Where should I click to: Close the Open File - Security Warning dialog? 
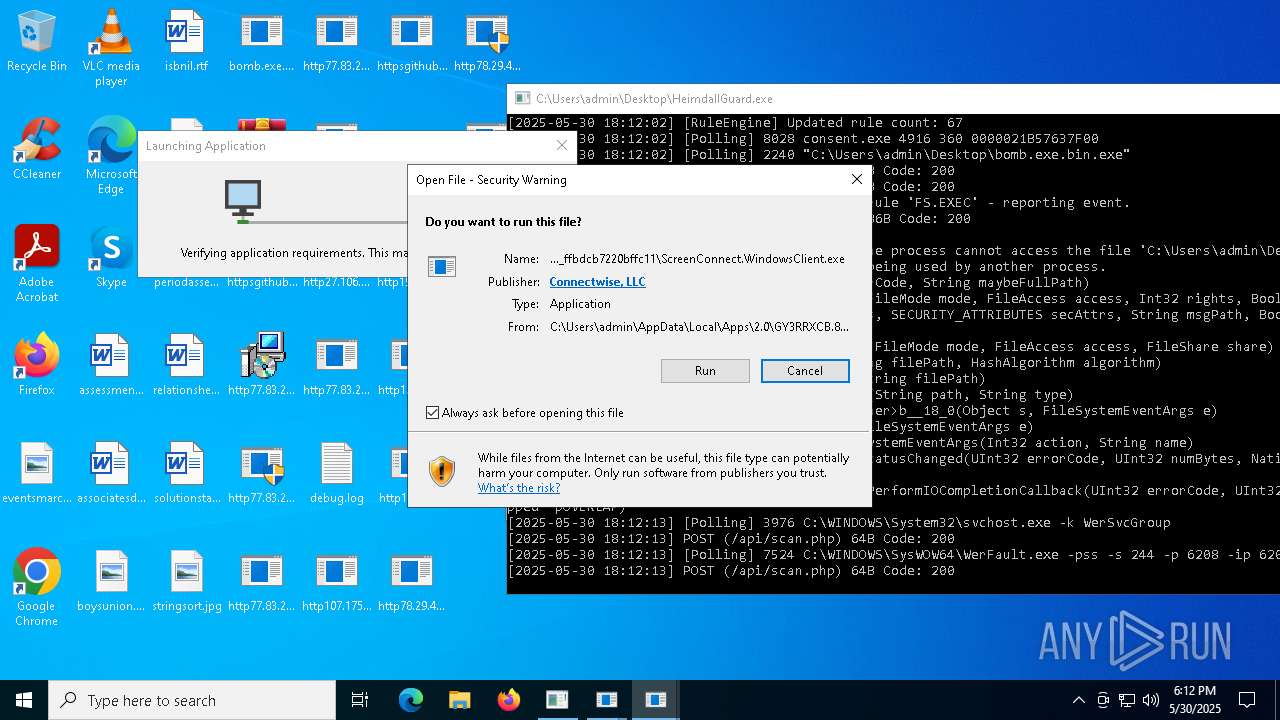(856, 179)
